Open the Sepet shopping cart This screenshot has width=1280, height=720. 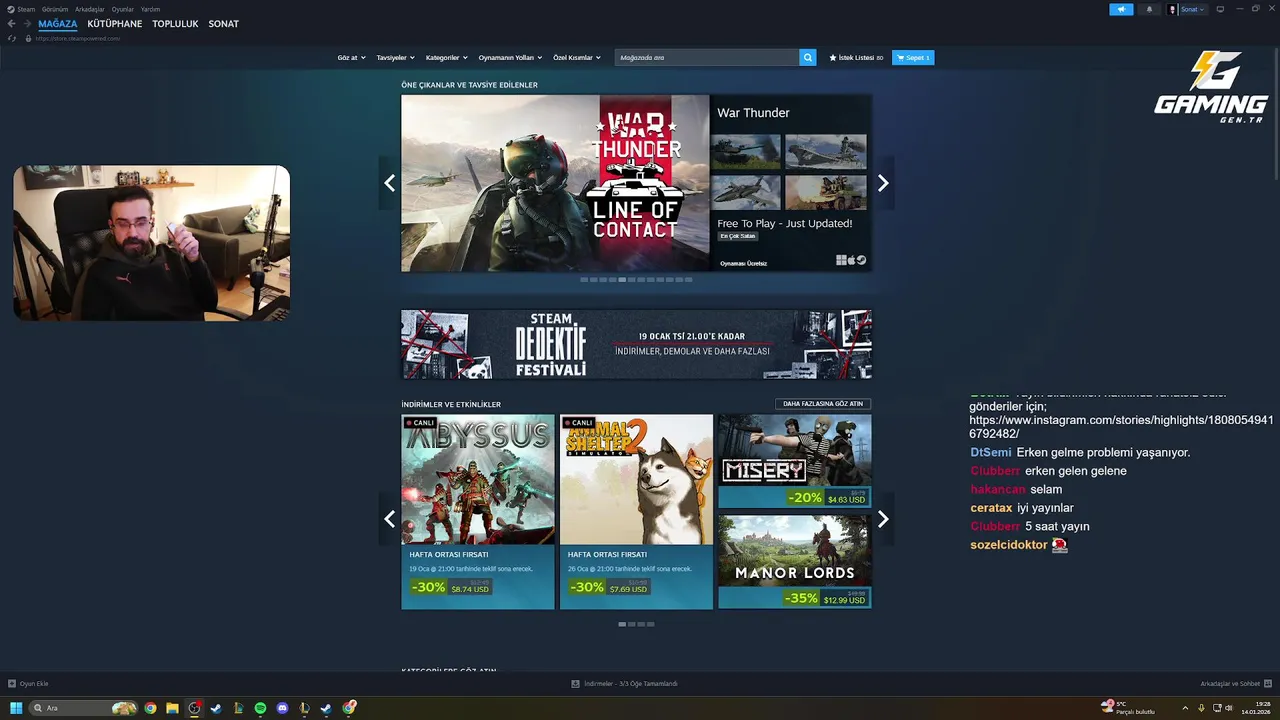tap(913, 58)
